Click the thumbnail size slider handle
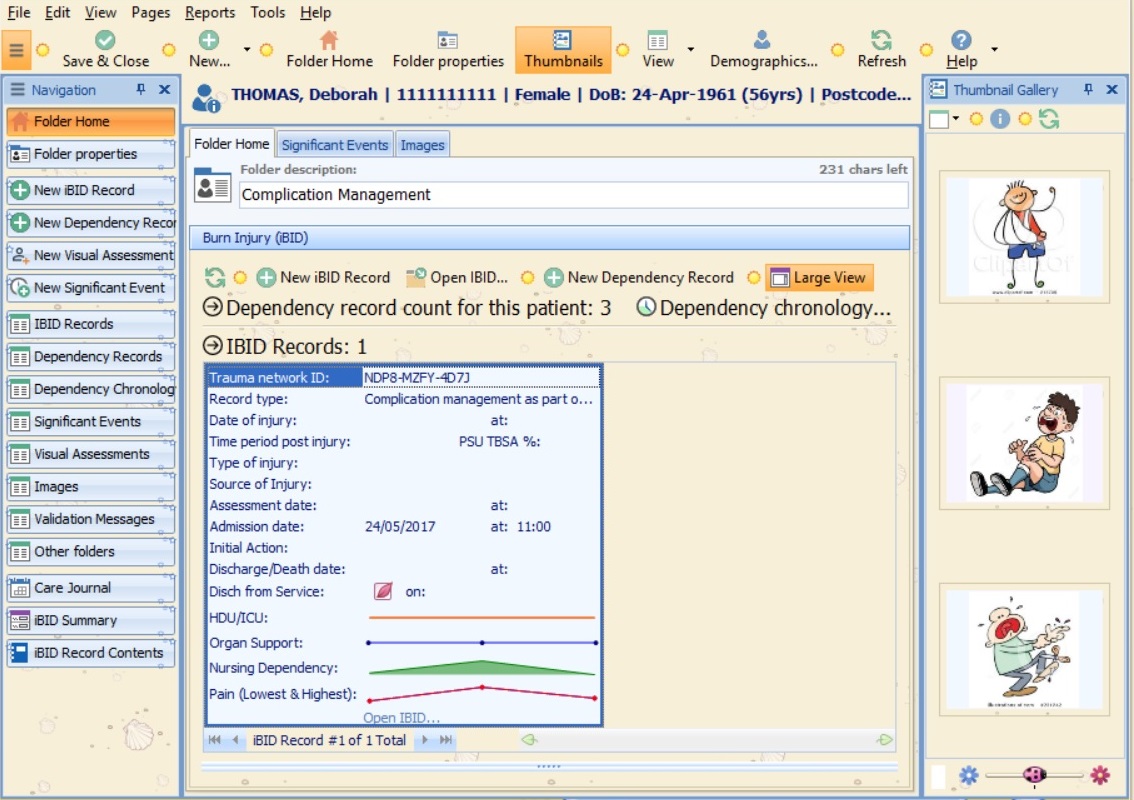The height and width of the screenshot is (800, 1134). pyautogui.click(x=1033, y=775)
